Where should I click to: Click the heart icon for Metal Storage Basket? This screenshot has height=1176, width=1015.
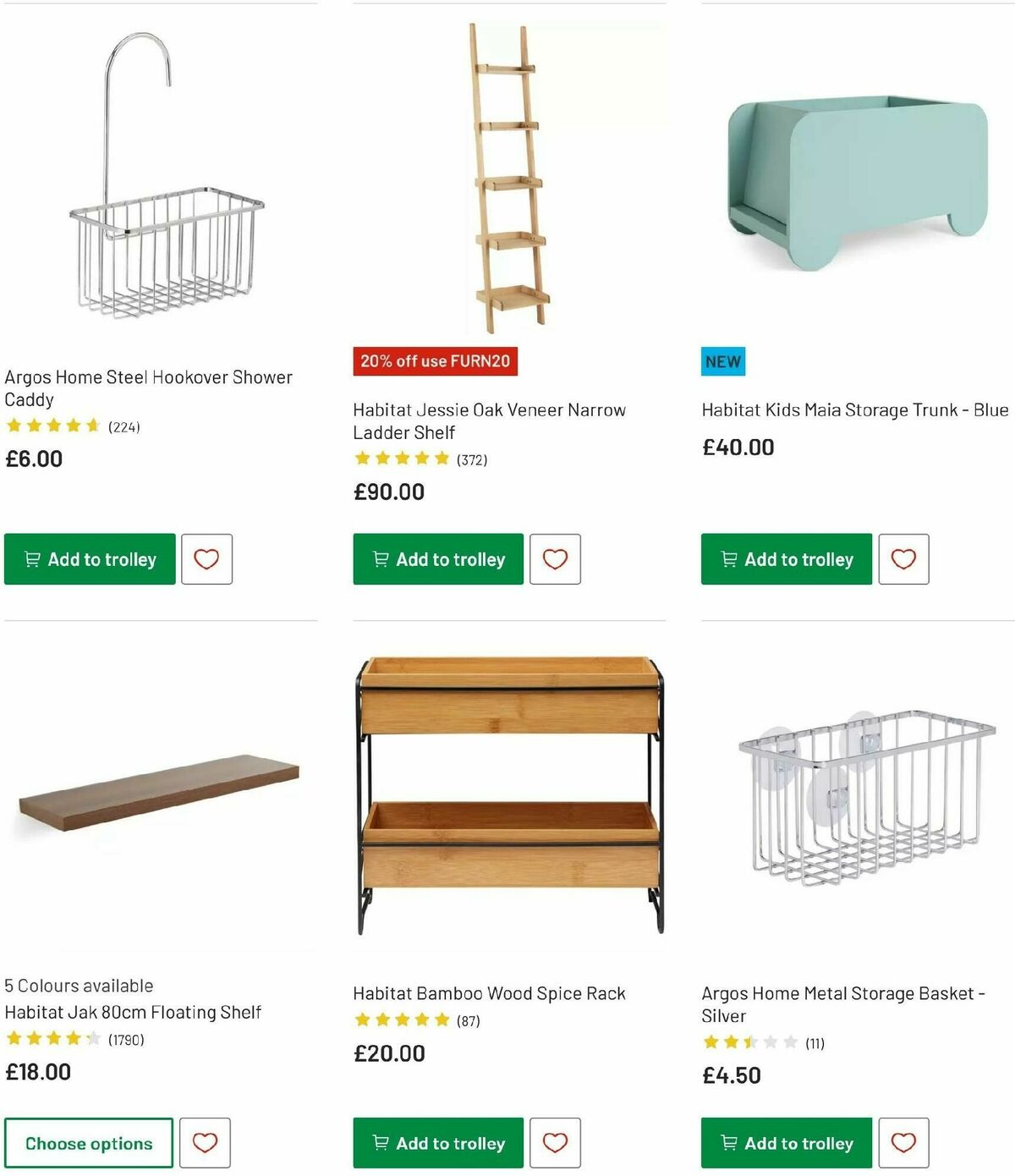click(x=903, y=1142)
